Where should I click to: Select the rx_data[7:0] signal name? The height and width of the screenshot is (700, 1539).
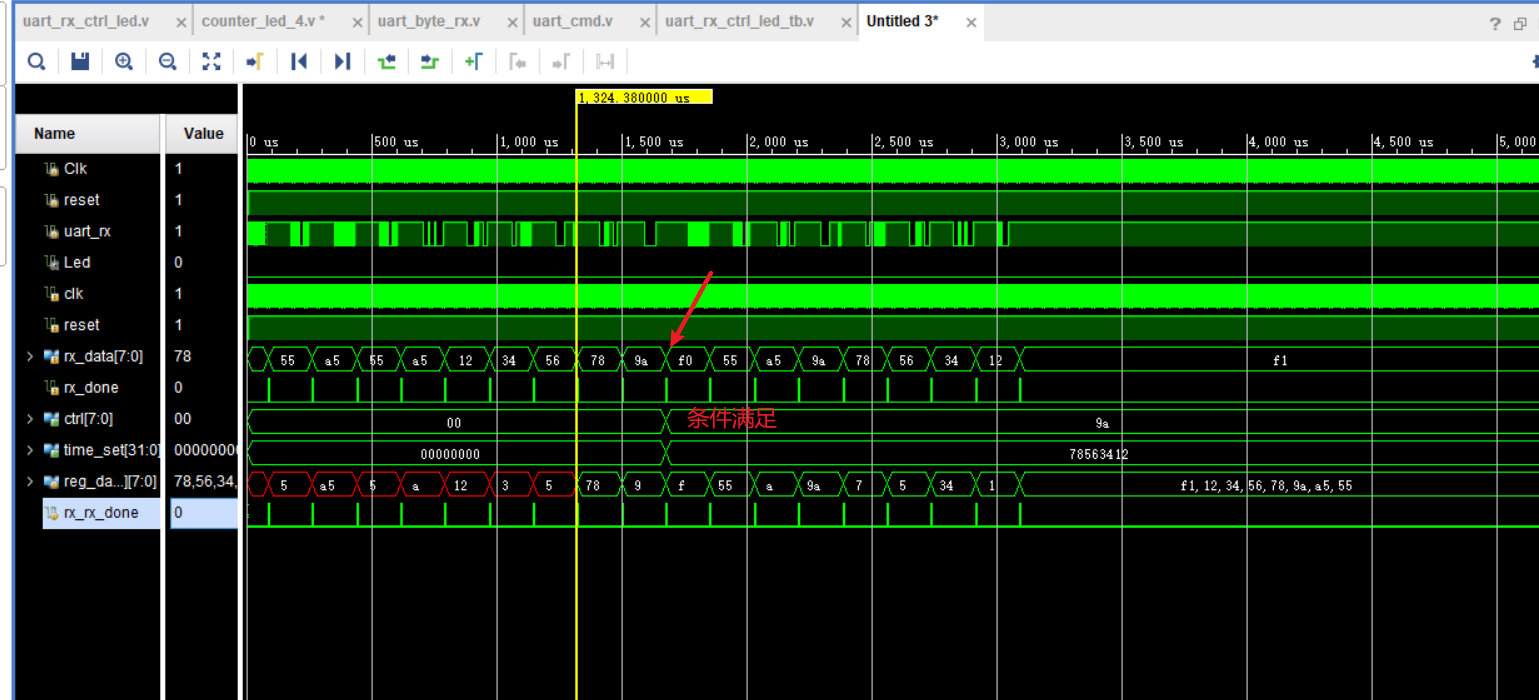click(103, 356)
